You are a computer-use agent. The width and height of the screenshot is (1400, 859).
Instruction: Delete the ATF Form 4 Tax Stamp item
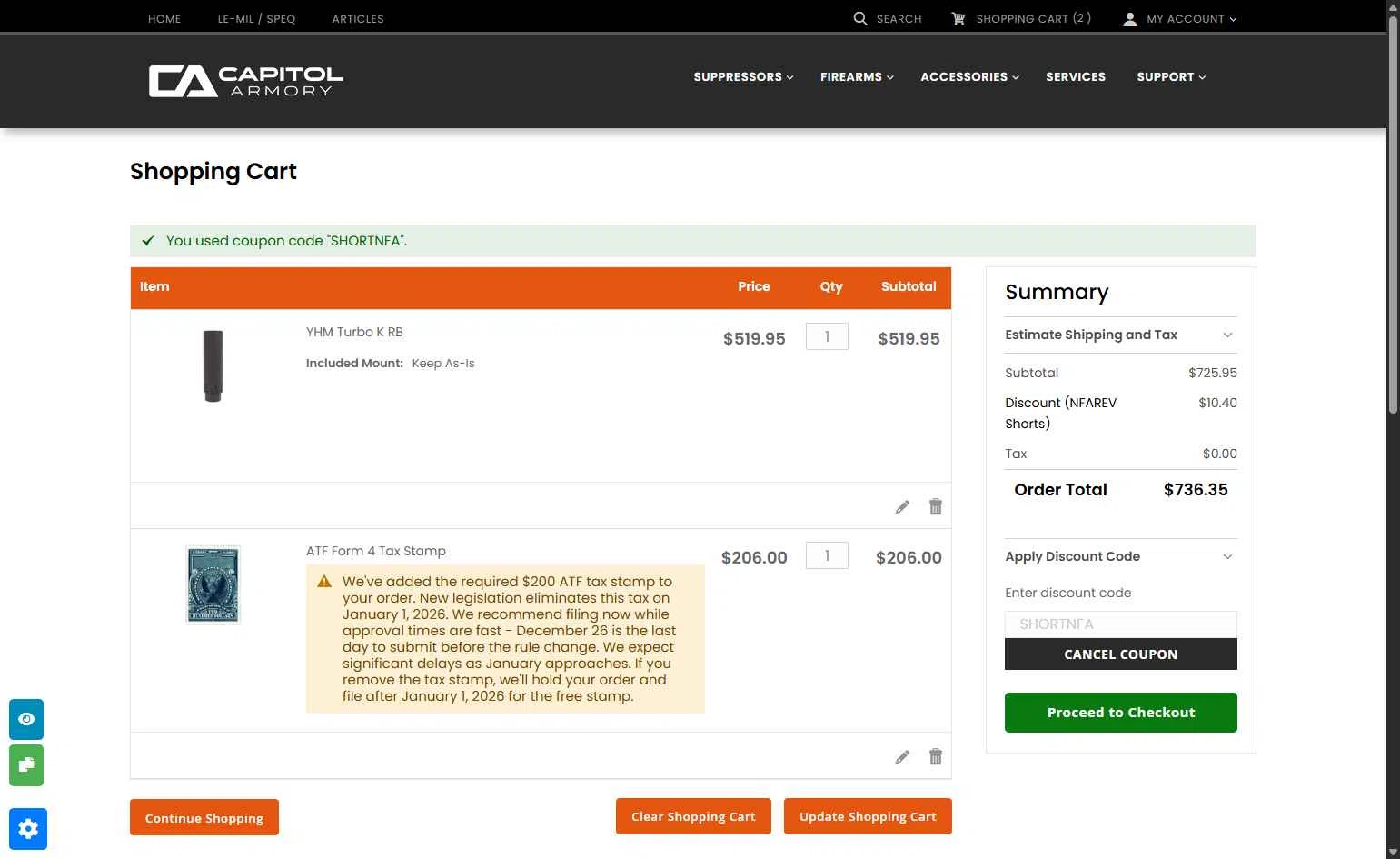tap(936, 756)
